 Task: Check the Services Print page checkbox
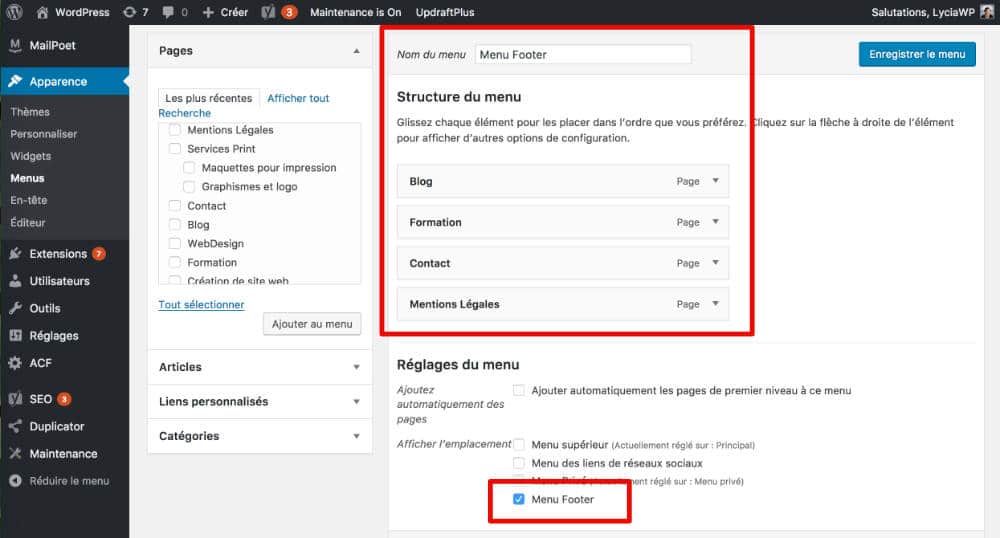pyautogui.click(x=175, y=149)
